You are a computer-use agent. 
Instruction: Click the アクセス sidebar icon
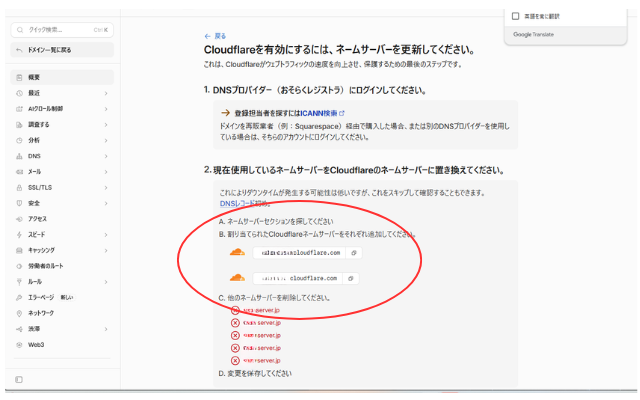pyautogui.click(x=19, y=219)
